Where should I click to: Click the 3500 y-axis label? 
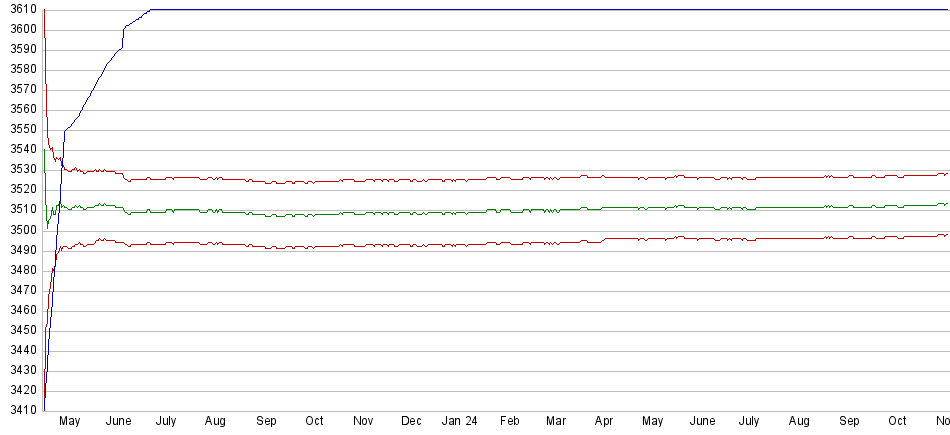tap(20, 230)
